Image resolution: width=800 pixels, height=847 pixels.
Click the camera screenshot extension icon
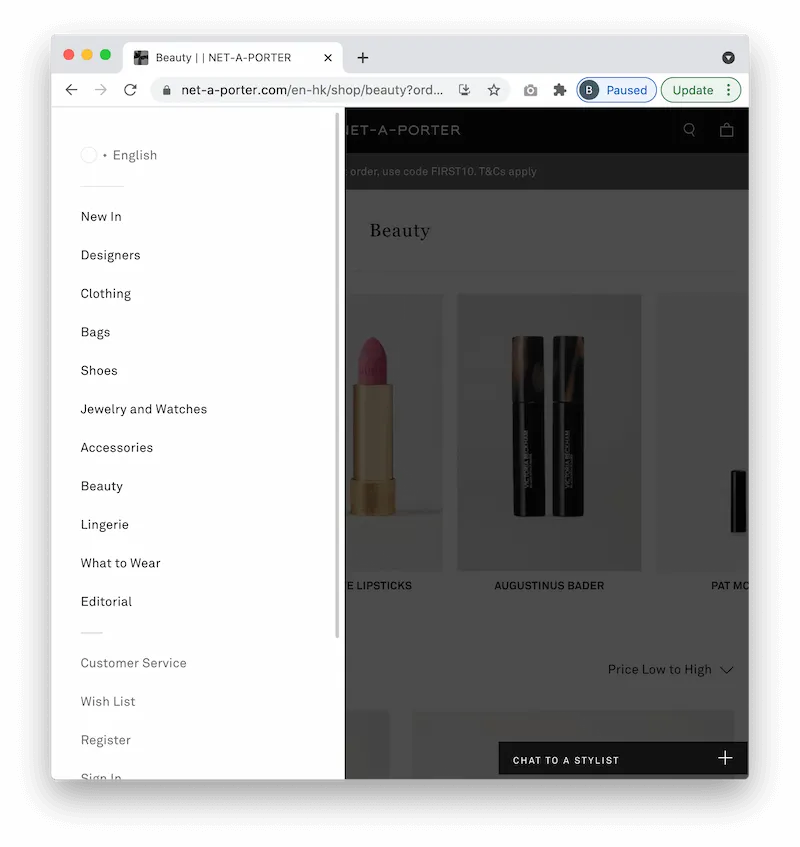530,90
